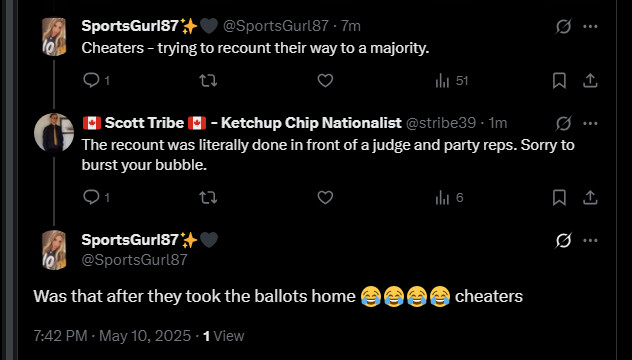The height and width of the screenshot is (360, 632).
Task: Repost Scott Tribe's recount tweet
Action: pyautogui.click(x=208, y=198)
